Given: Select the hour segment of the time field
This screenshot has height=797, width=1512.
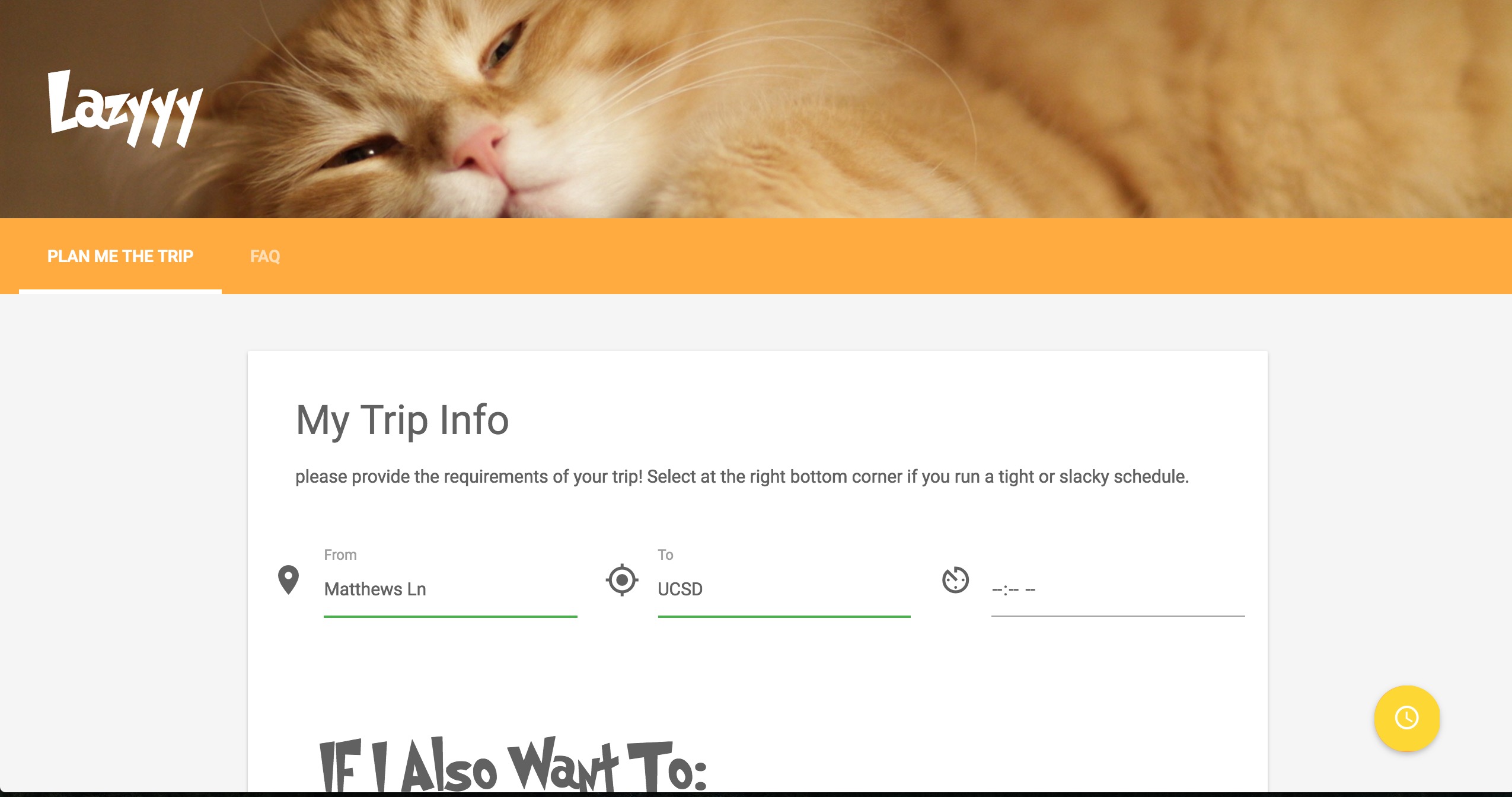Looking at the screenshot, I should pos(997,590).
